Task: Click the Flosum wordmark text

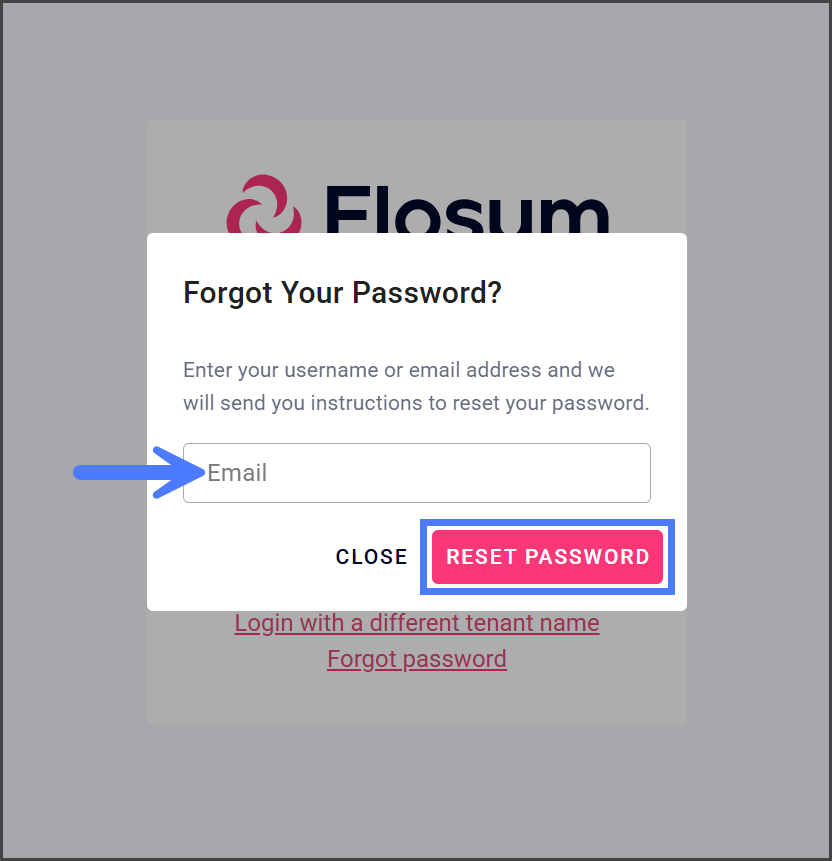Action: [466, 211]
